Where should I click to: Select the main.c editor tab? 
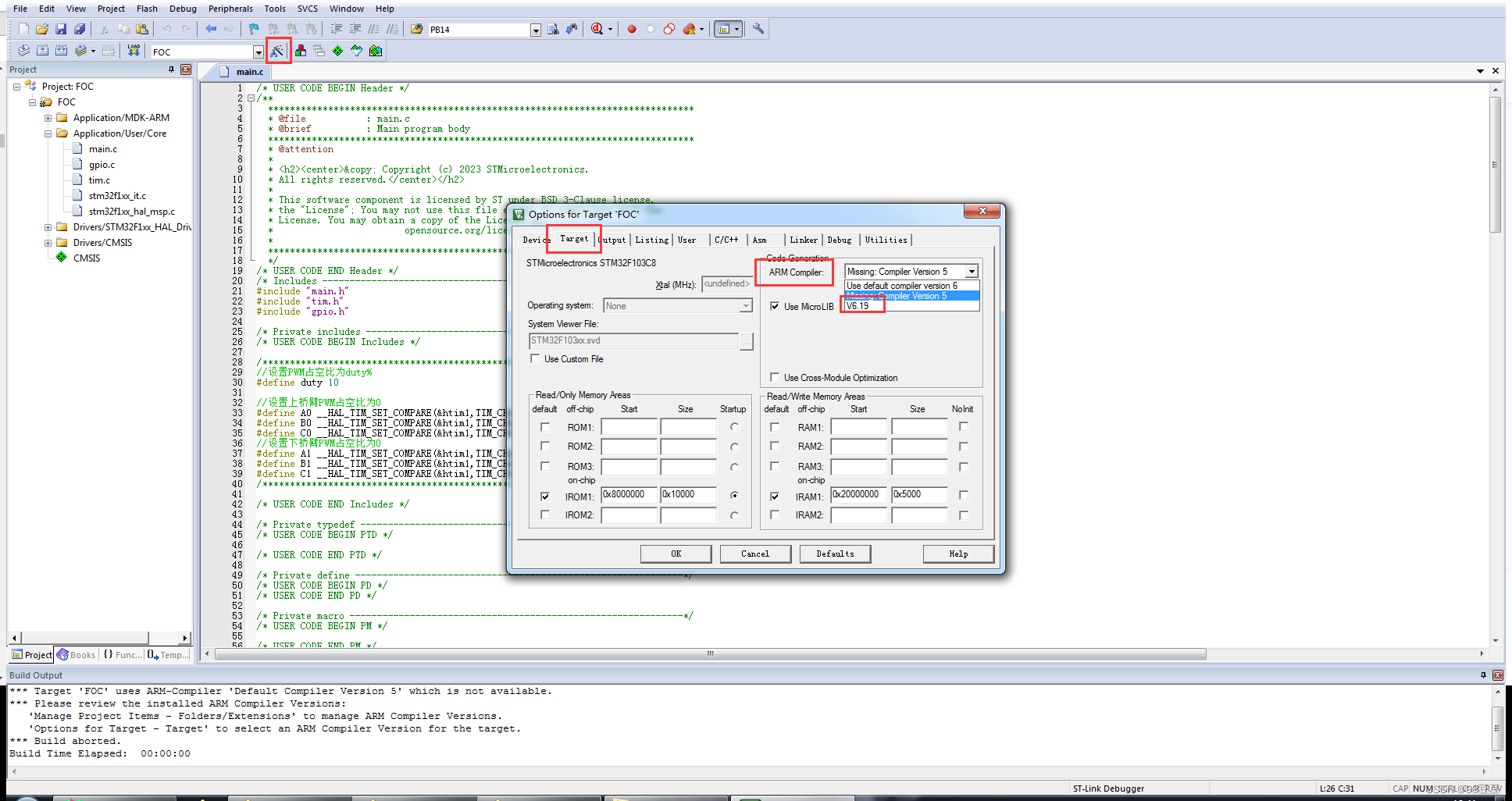coord(244,72)
